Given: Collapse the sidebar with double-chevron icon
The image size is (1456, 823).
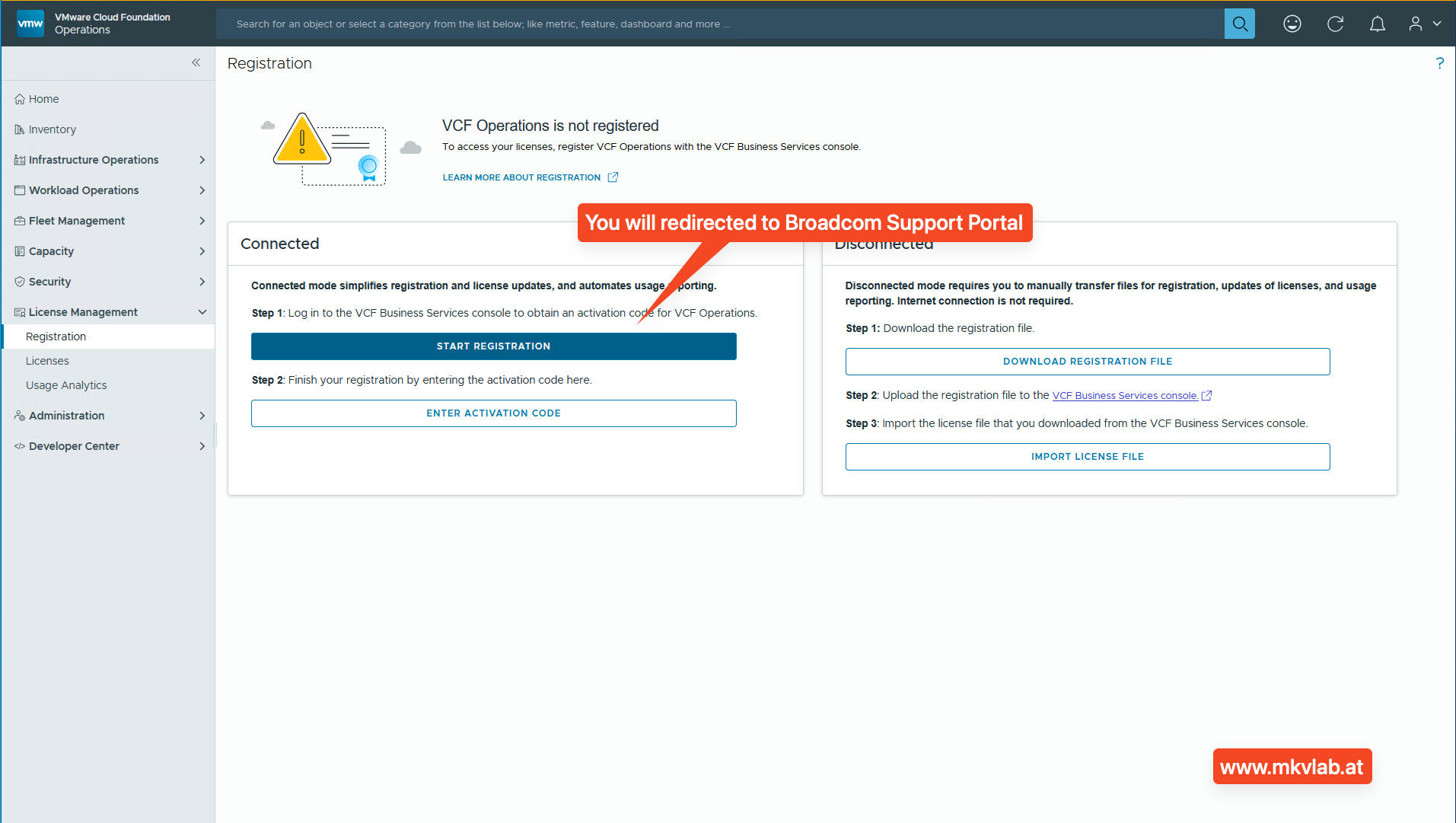Looking at the screenshot, I should pos(196,62).
